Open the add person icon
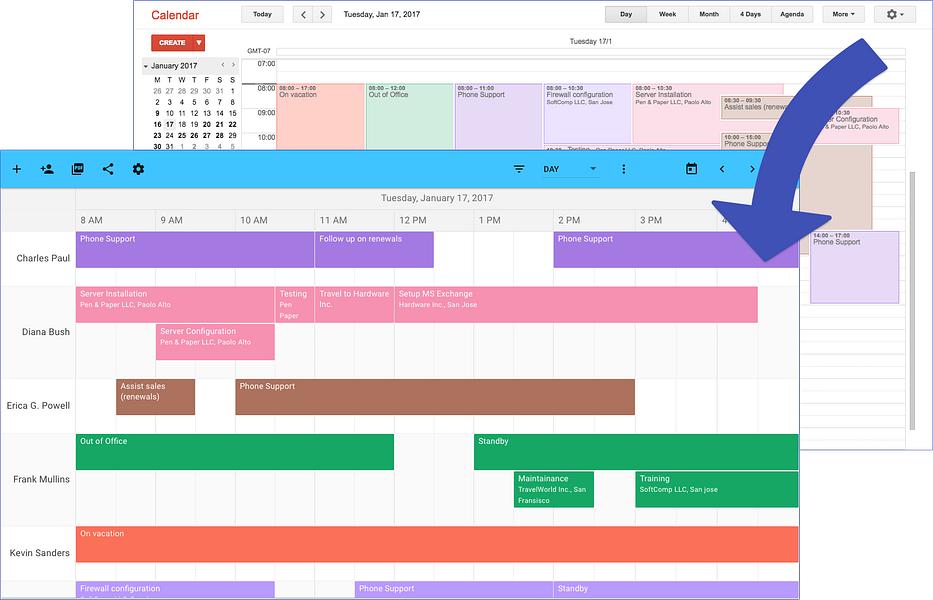The width and height of the screenshot is (933, 600). pos(47,169)
